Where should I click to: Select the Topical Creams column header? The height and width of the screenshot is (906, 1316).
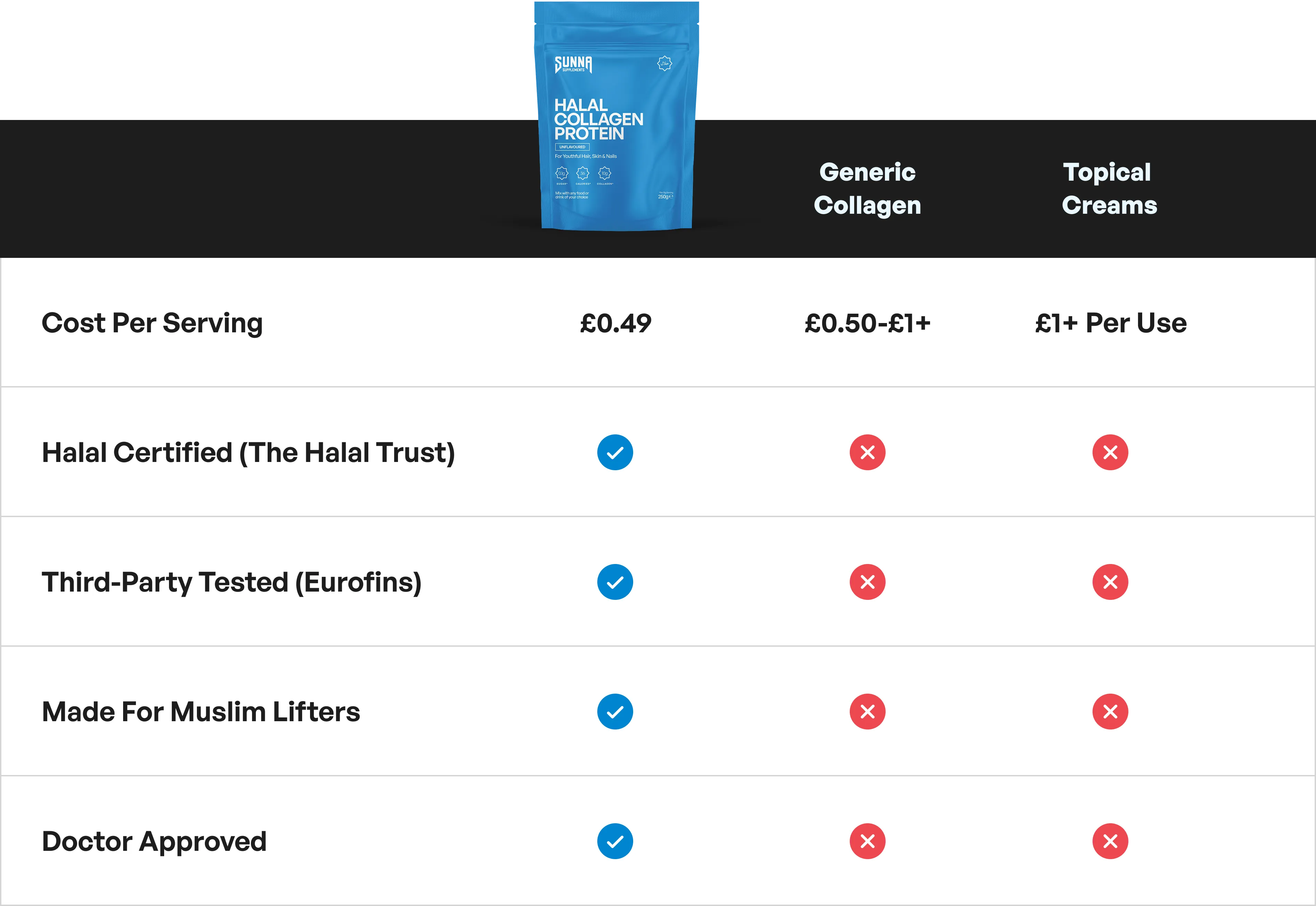click(1109, 189)
